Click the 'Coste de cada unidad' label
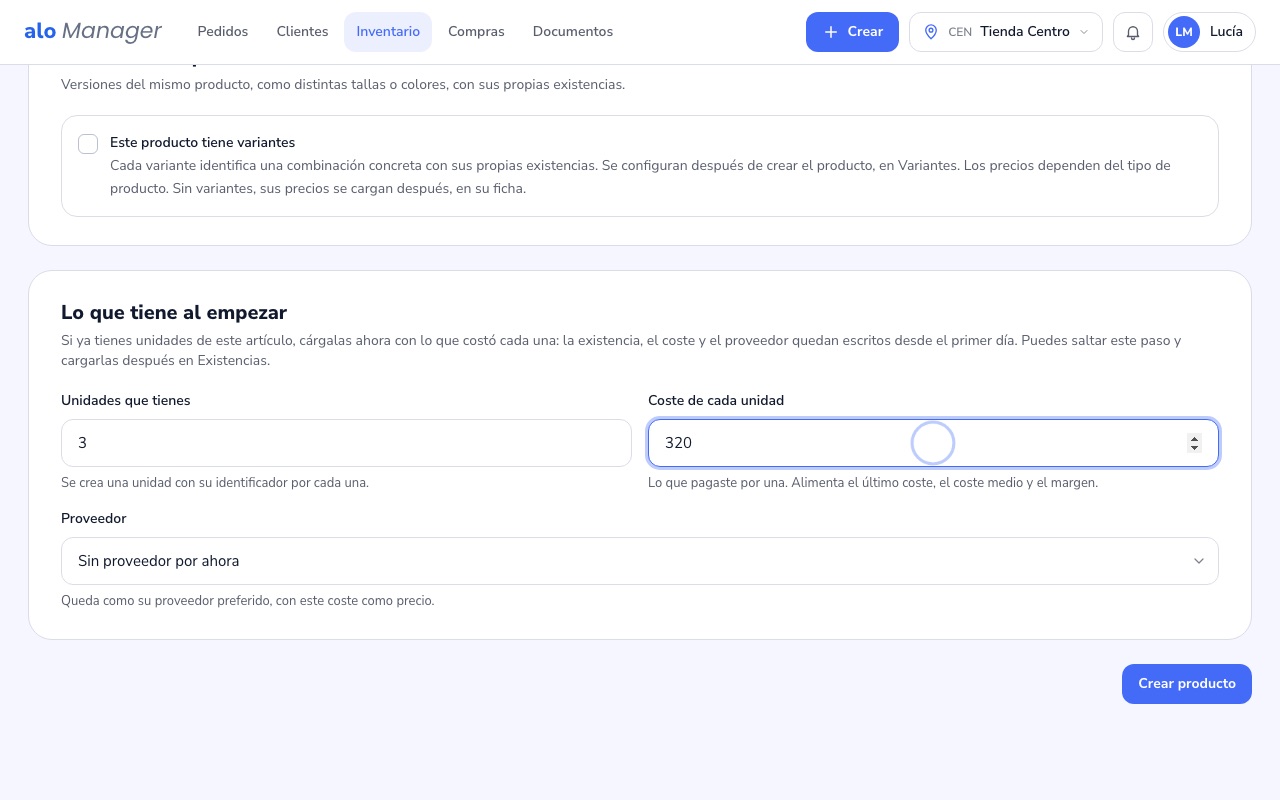The image size is (1280, 800). (x=716, y=400)
